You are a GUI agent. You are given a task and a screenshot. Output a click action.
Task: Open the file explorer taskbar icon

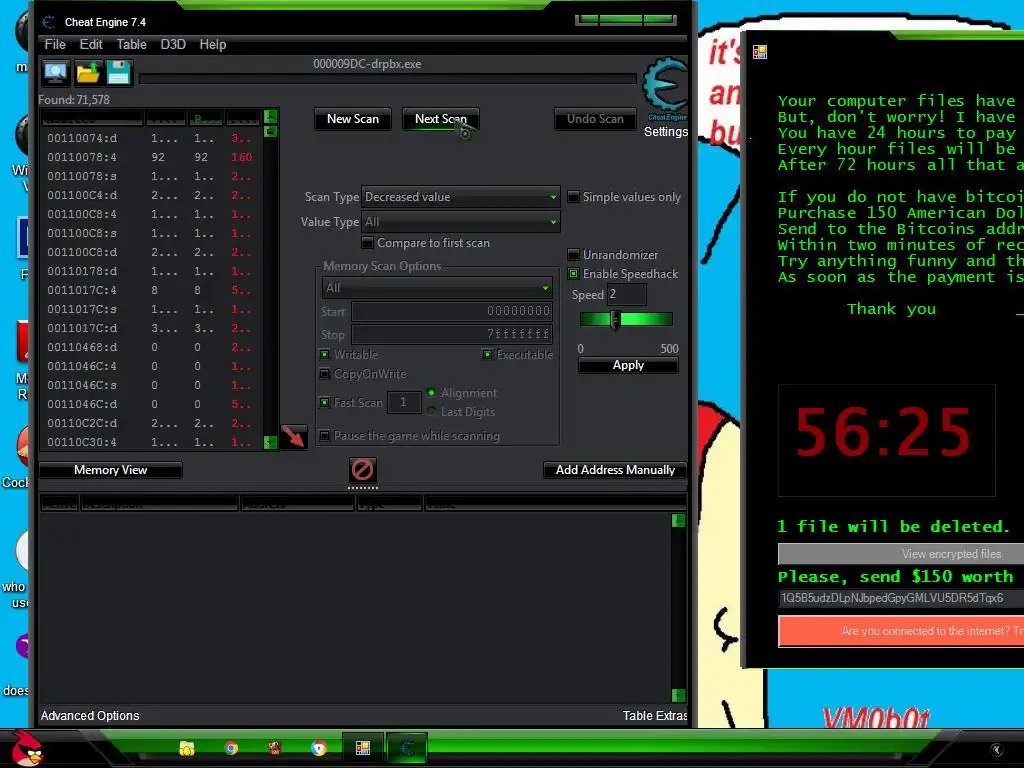click(187, 748)
